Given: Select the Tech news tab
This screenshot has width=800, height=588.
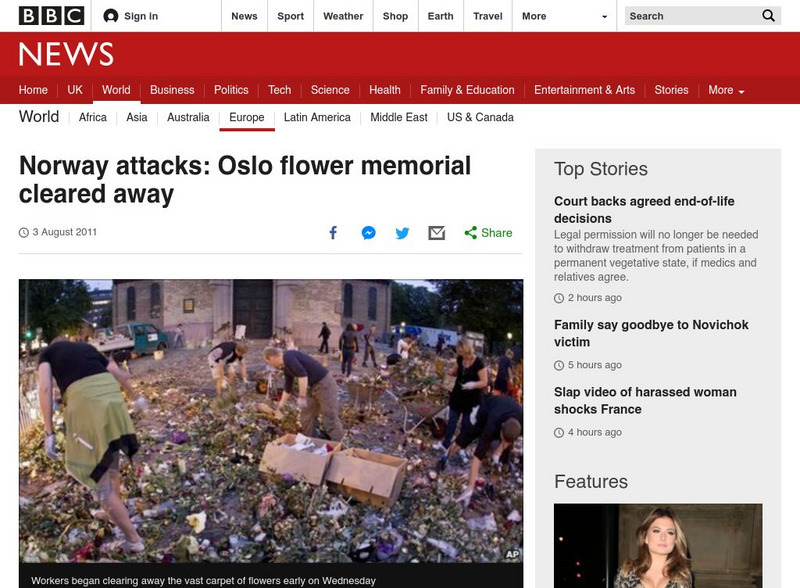Looking at the screenshot, I should [x=280, y=90].
